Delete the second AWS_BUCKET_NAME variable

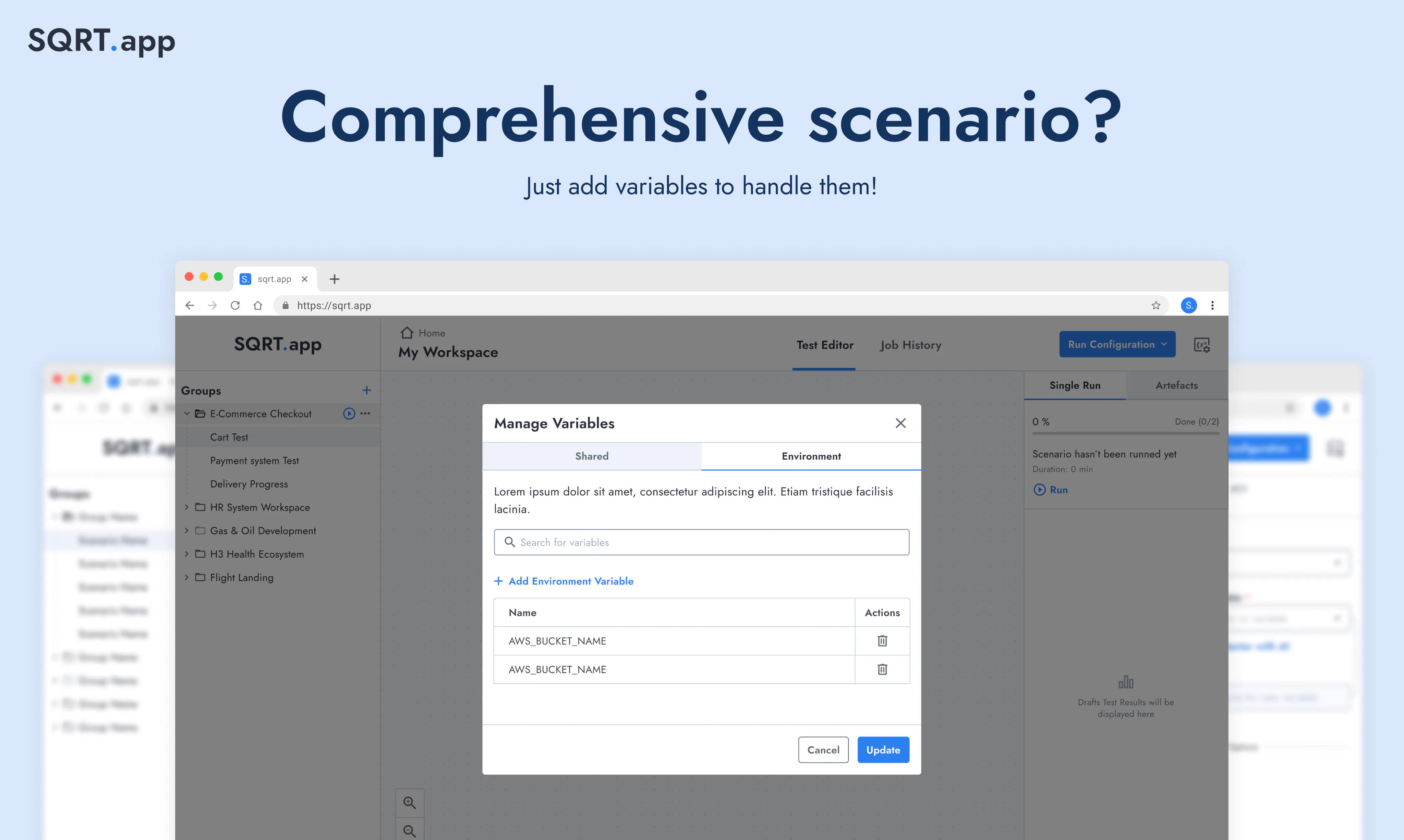tap(882, 670)
